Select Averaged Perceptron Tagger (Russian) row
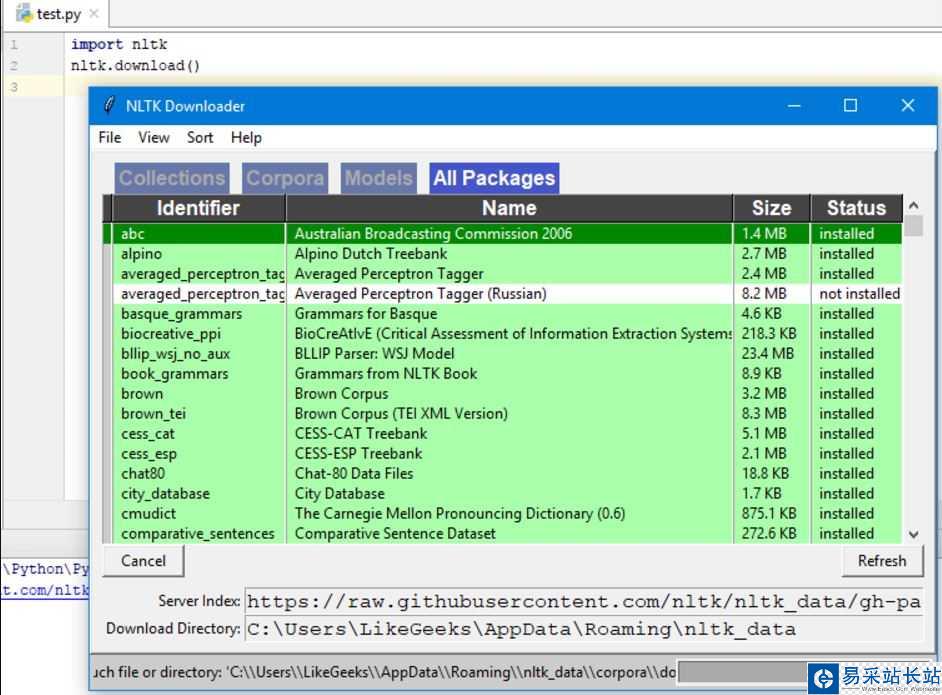 click(502, 294)
